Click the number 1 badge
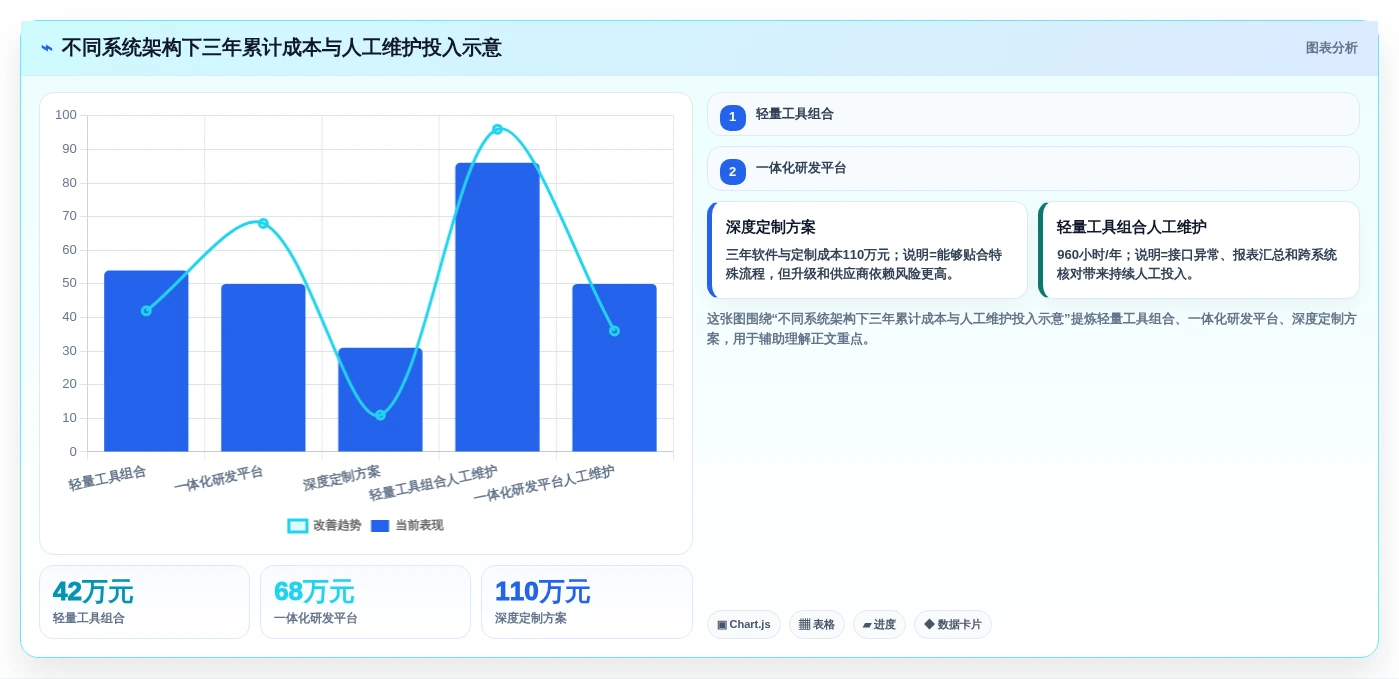The width and height of the screenshot is (1399, 679). pos(732,117)
